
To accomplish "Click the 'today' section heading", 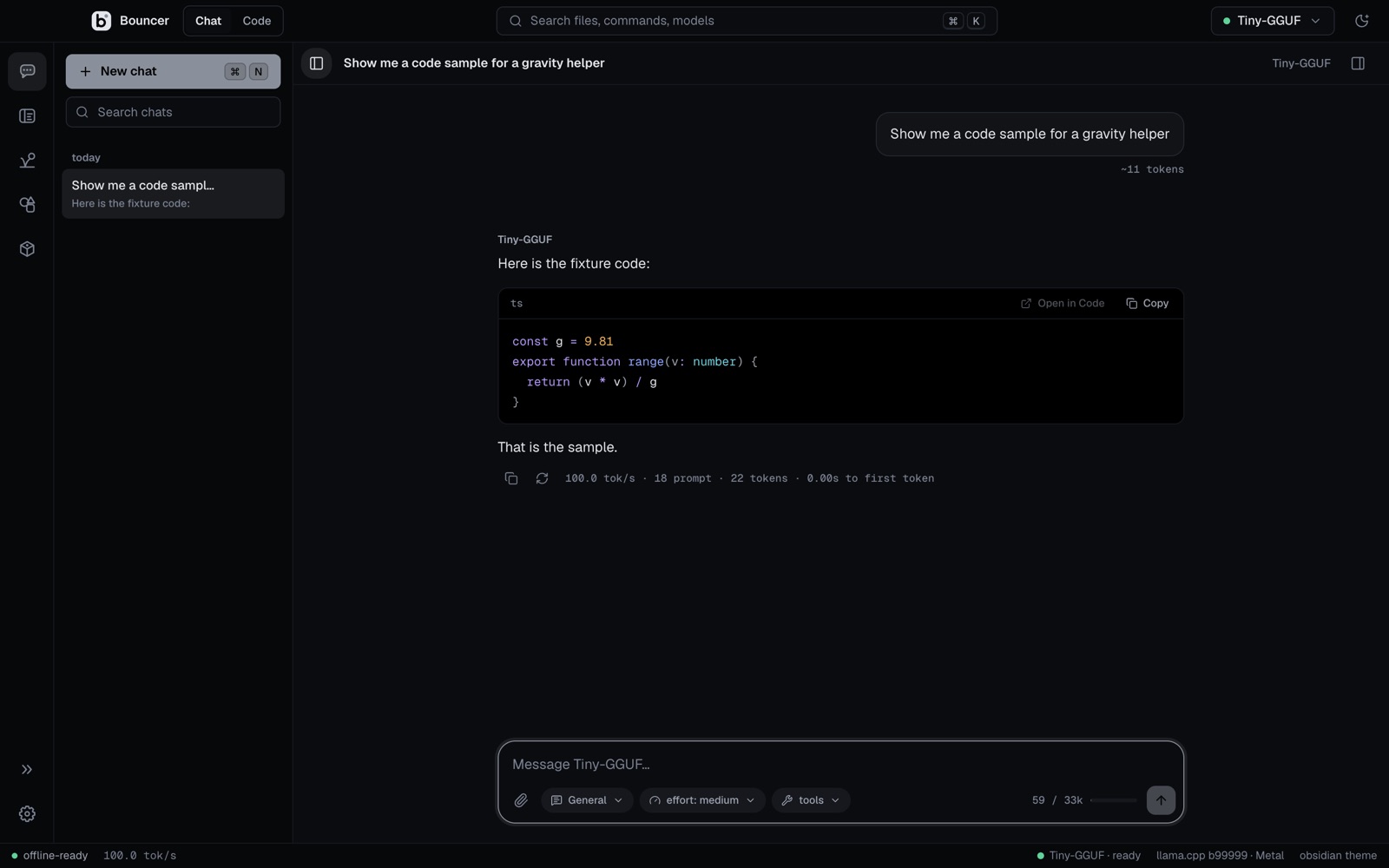I will click(x=86, y=158).
